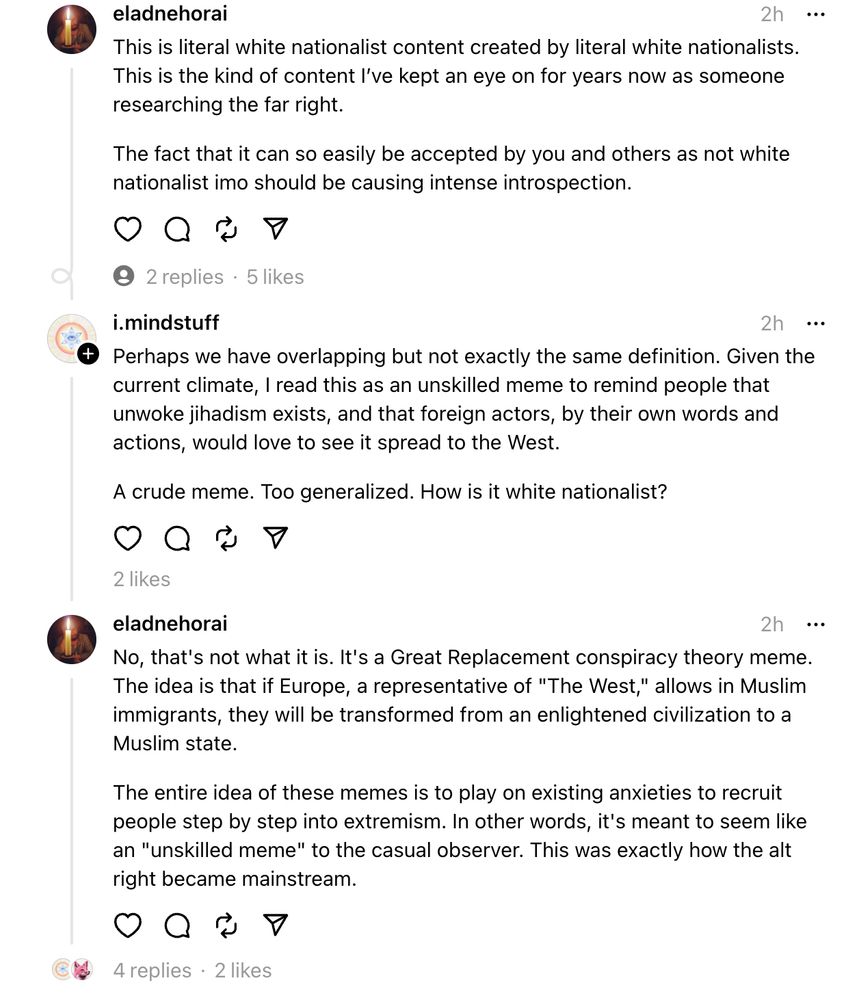Open options menu on eladnehorai's first post
846x1000 pixels.
(x=816, y=13)
